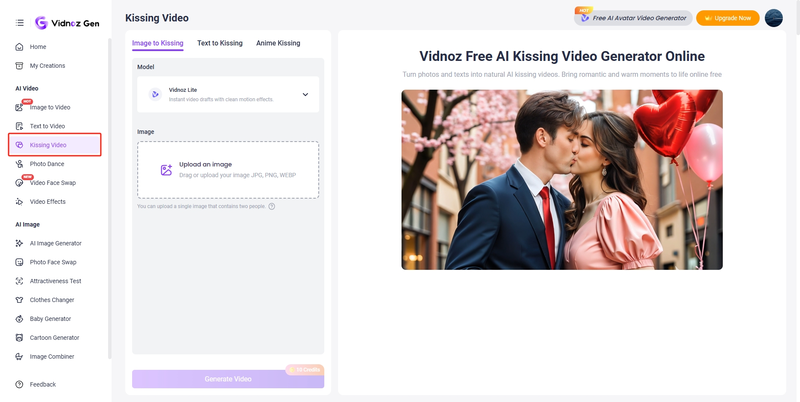This screenshot has height=402, width=800.
Task: Switch to Anime Kissing tab
Action: click(x=278, y=43)
